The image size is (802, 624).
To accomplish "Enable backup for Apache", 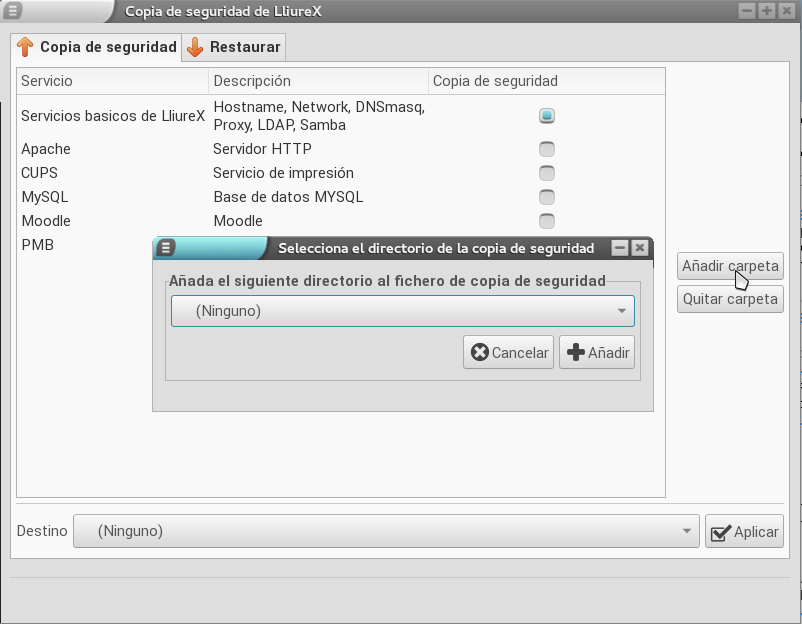I will pyautogui.click(x=547, y=149).
